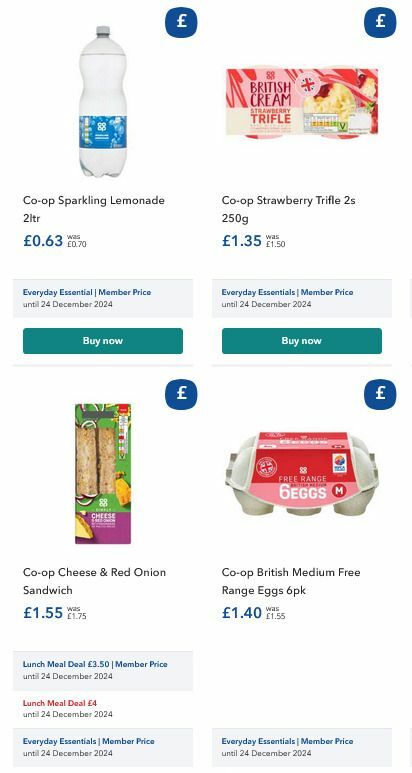Open Co-op Cheese & Red Onion Sandwich title
This screenshot has height=773, width=412.
[x=94, y=581]
